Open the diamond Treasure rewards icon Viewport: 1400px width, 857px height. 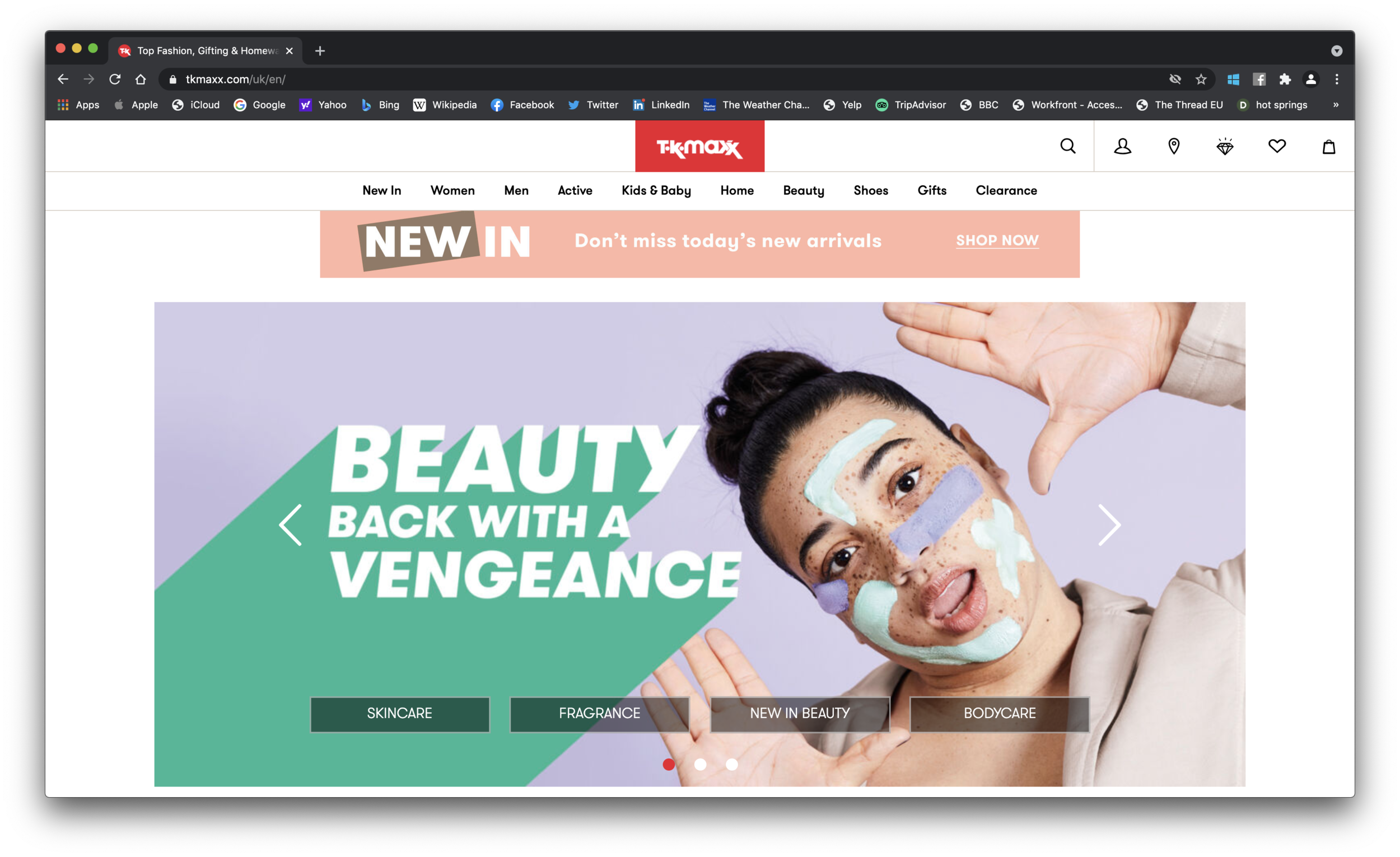click(1225, 147)
